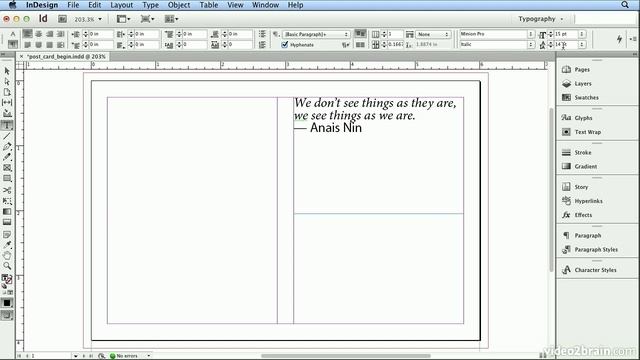Open the Layout menu
The width and height of the screenshot is (640, 360).
point(122,5)
